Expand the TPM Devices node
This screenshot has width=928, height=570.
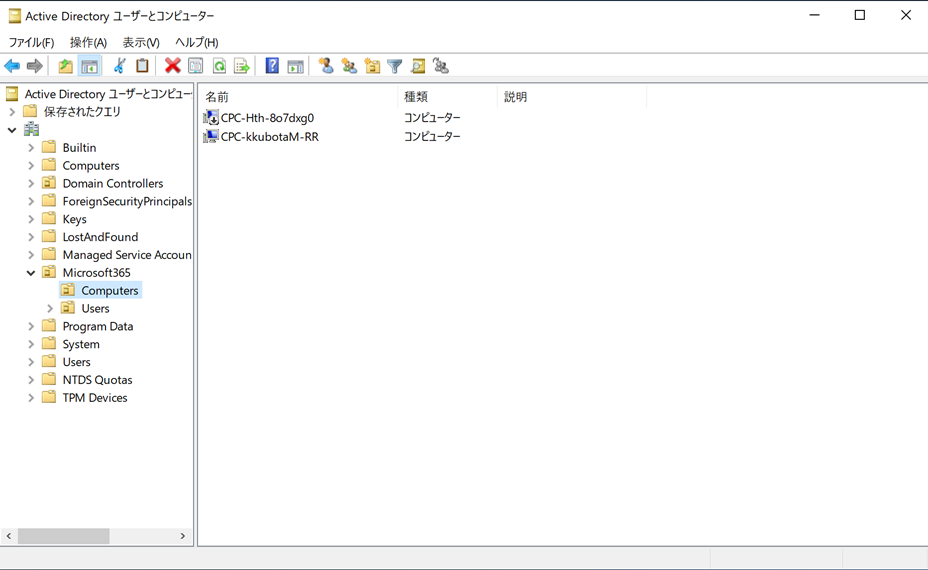[x=31, y=398]
